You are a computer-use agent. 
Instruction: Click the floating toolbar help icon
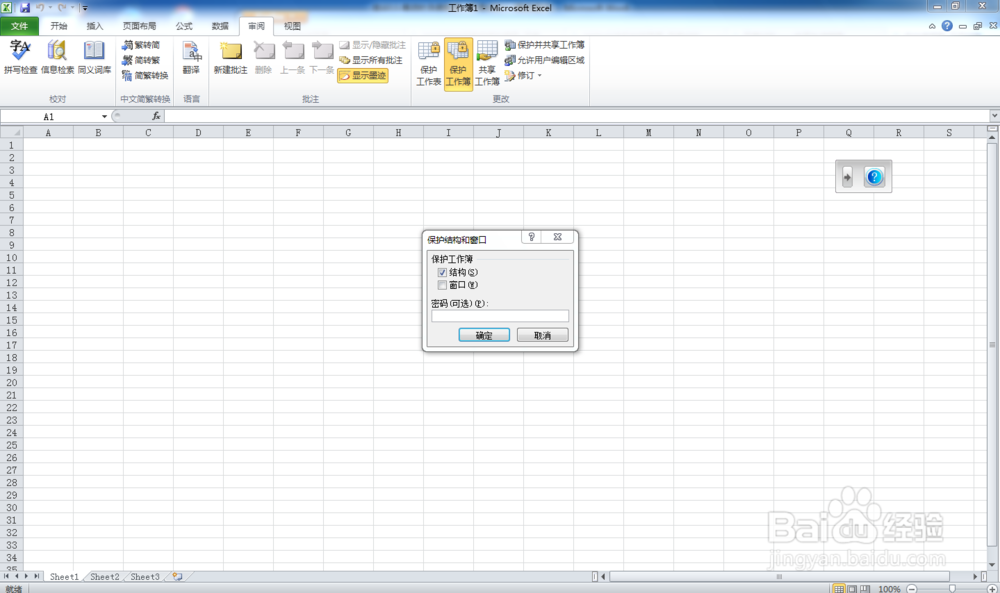(874, 177)
